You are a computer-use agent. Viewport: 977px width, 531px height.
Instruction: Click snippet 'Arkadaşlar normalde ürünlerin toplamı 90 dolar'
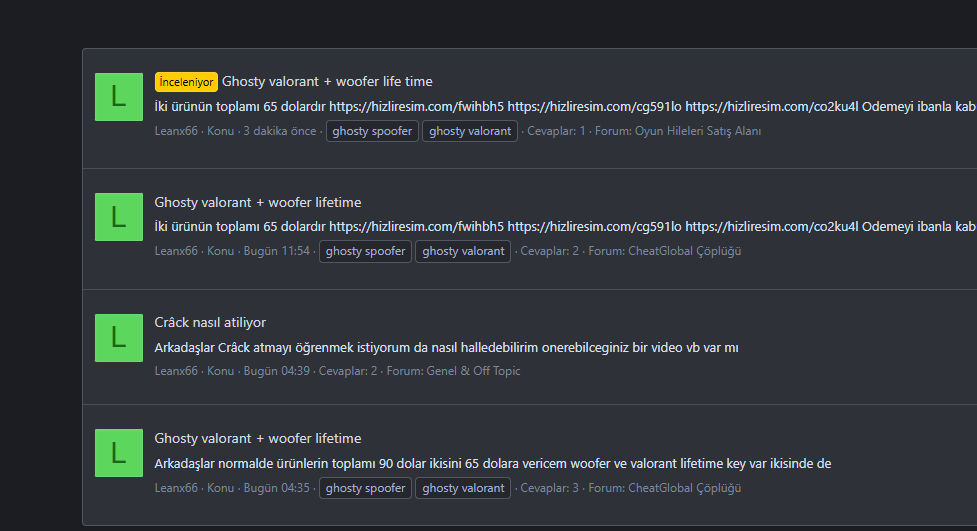(492, 464)
